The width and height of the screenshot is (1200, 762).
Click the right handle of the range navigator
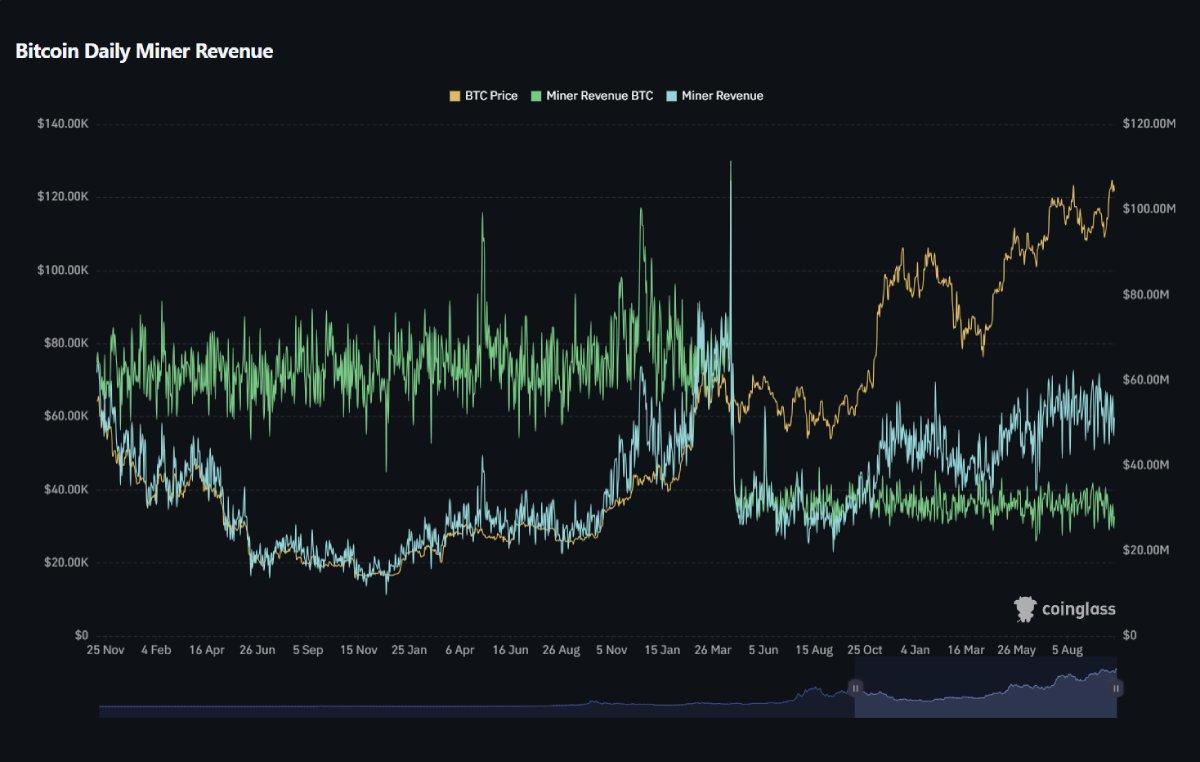(x=1117, y=688)
